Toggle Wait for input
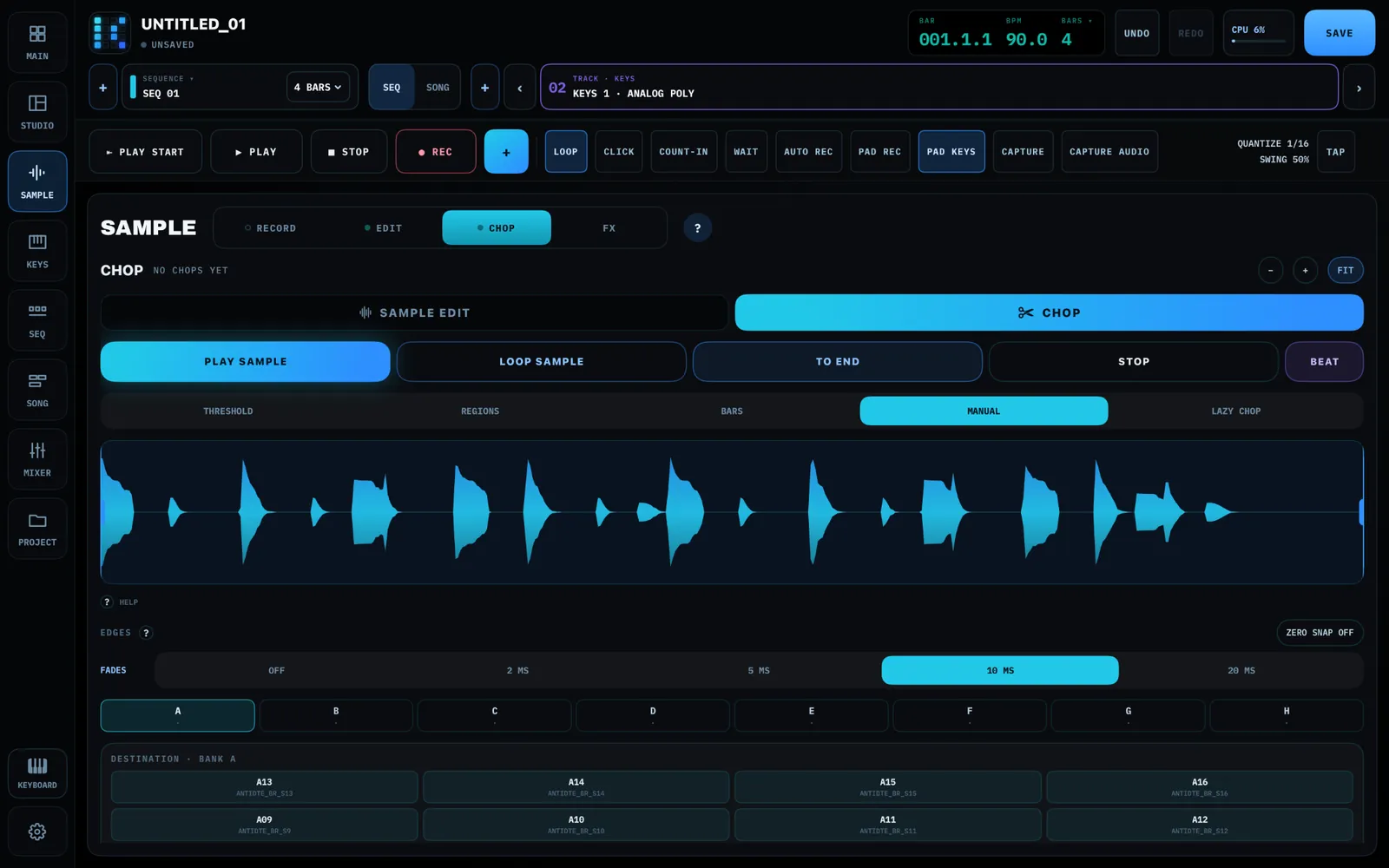This screenshot has width=1389, height=868. coord(746,152)
